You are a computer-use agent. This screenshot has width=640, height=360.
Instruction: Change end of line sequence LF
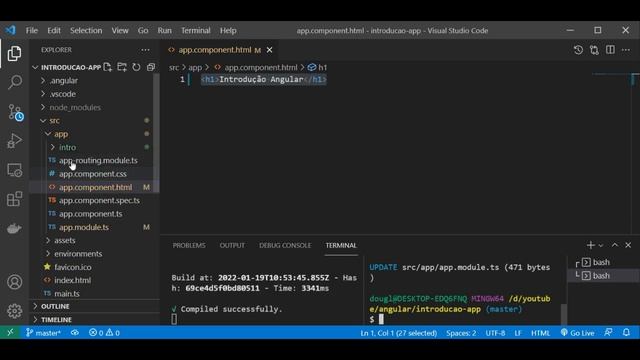click(x=518, y=333)
